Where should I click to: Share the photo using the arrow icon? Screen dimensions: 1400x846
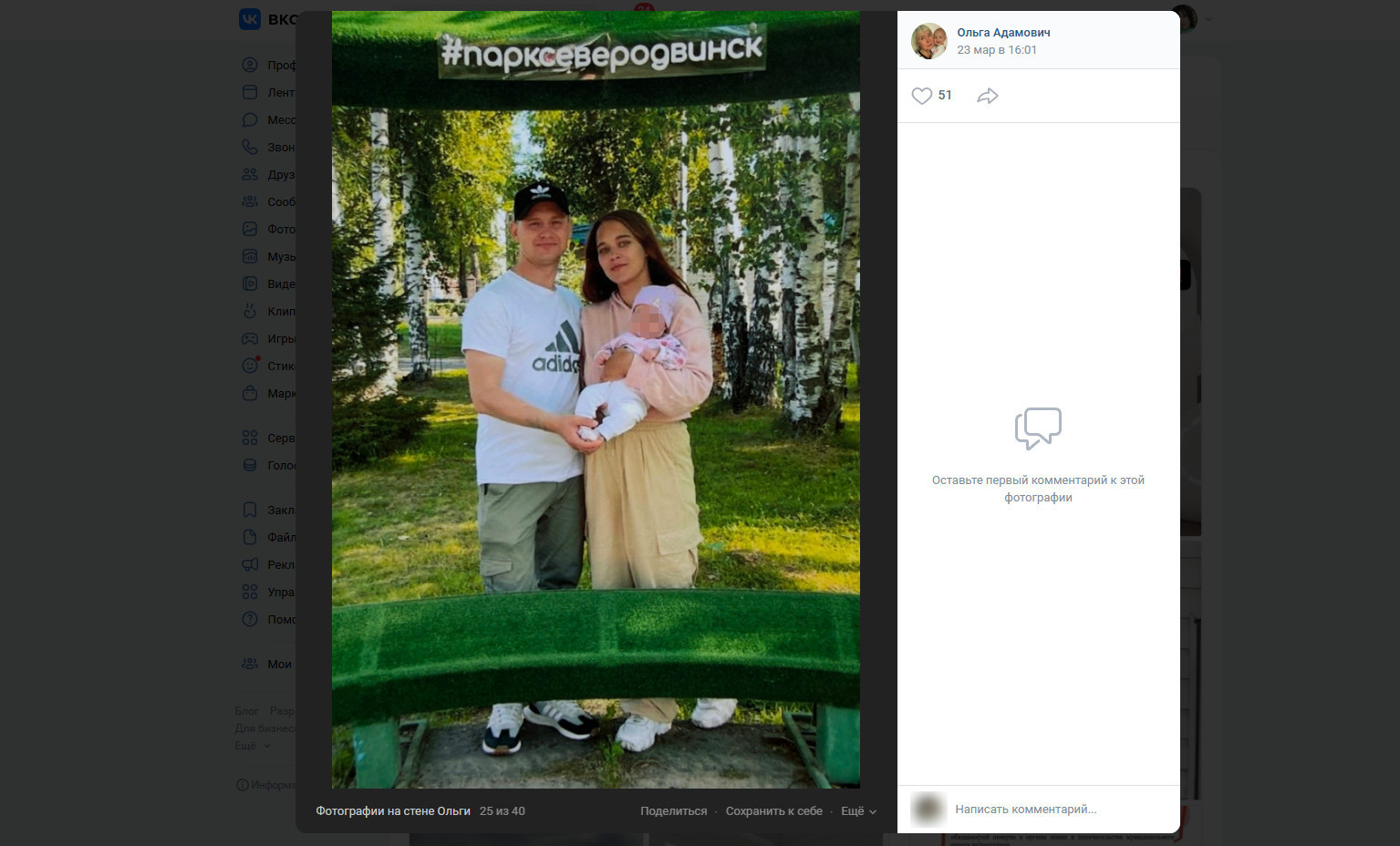988,96
